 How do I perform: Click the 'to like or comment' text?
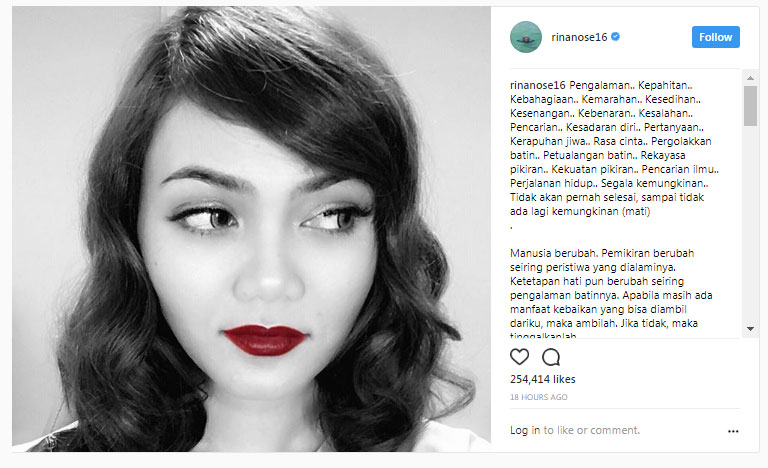point(592,430)
